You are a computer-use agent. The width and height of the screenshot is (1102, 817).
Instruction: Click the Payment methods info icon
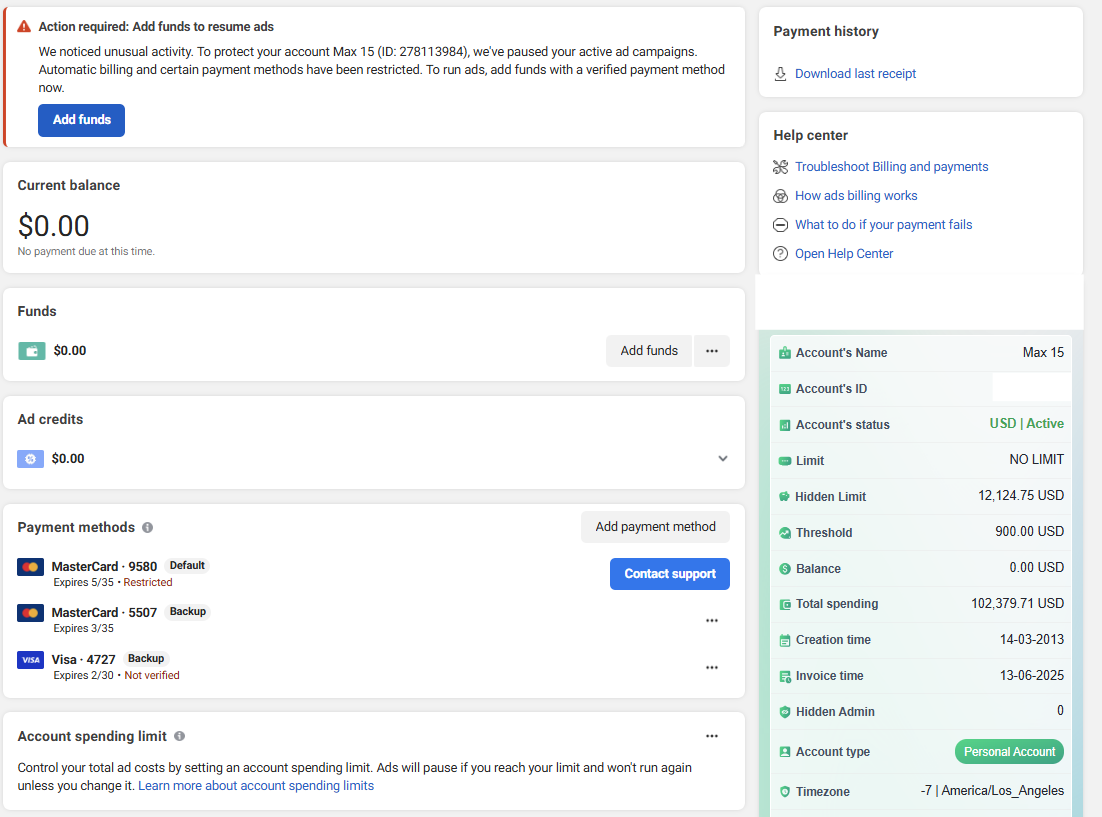pyautogui.click(x=148, y=527)
